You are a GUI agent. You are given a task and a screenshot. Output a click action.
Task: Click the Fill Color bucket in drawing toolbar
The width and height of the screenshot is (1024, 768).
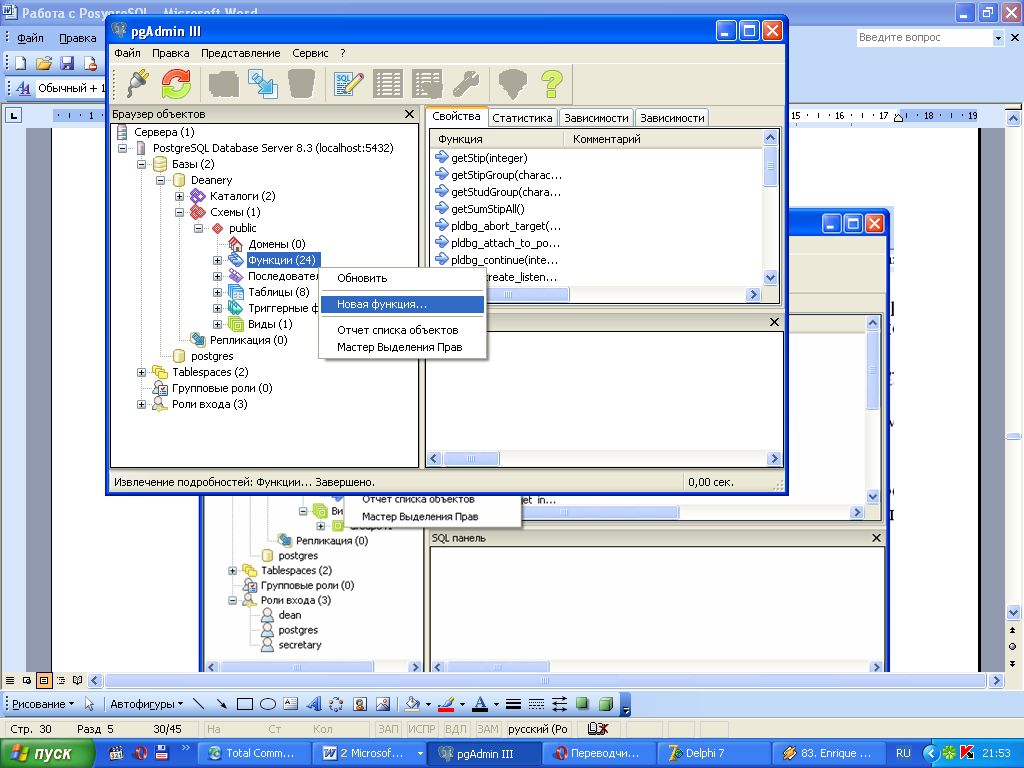point(412,704)
